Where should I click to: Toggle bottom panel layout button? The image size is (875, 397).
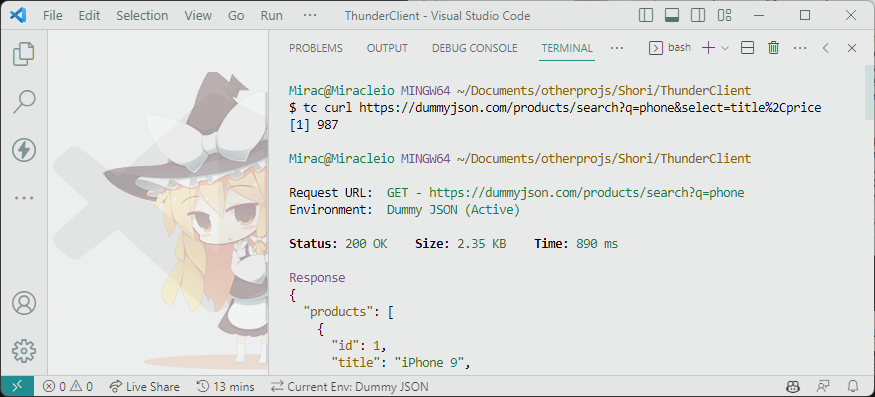point(672,15)
